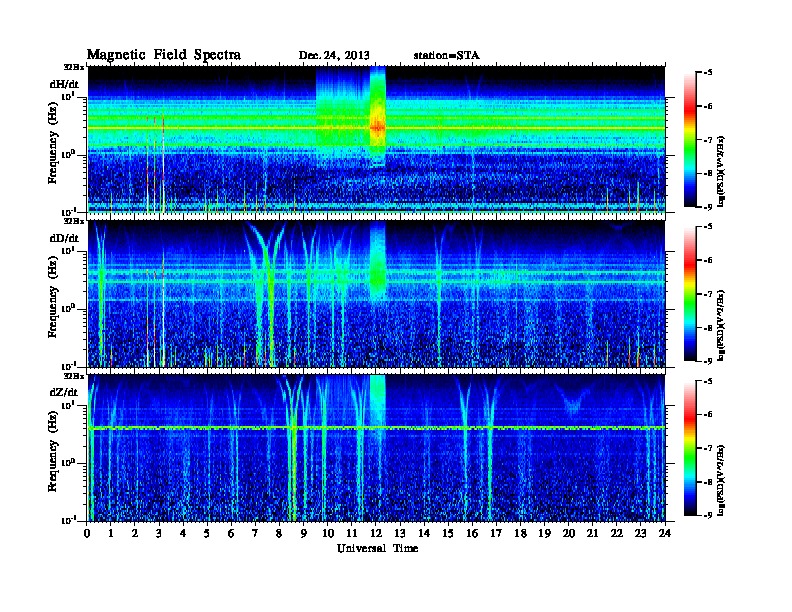Click the color scale bar beside dH/dt panel
The width and height of the screenshot is (792, 612).
(x=690, y=139)
